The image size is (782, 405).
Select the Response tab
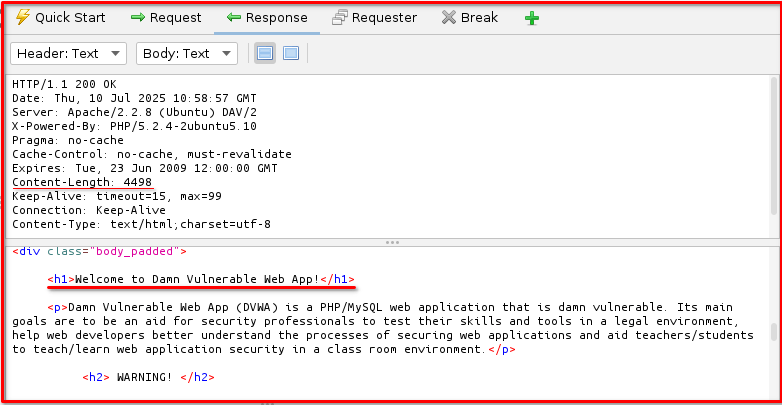click(x=267, y=18)
